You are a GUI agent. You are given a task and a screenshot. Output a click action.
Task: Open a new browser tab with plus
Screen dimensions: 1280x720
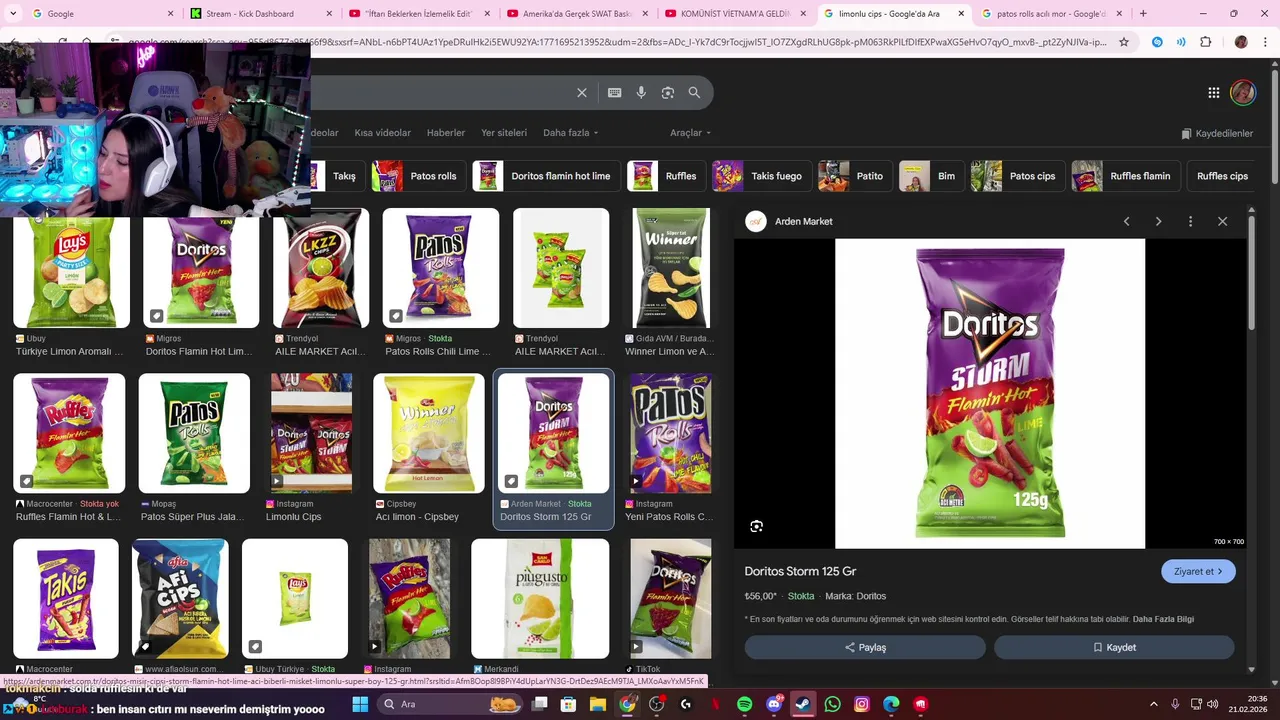(1143, 14)
